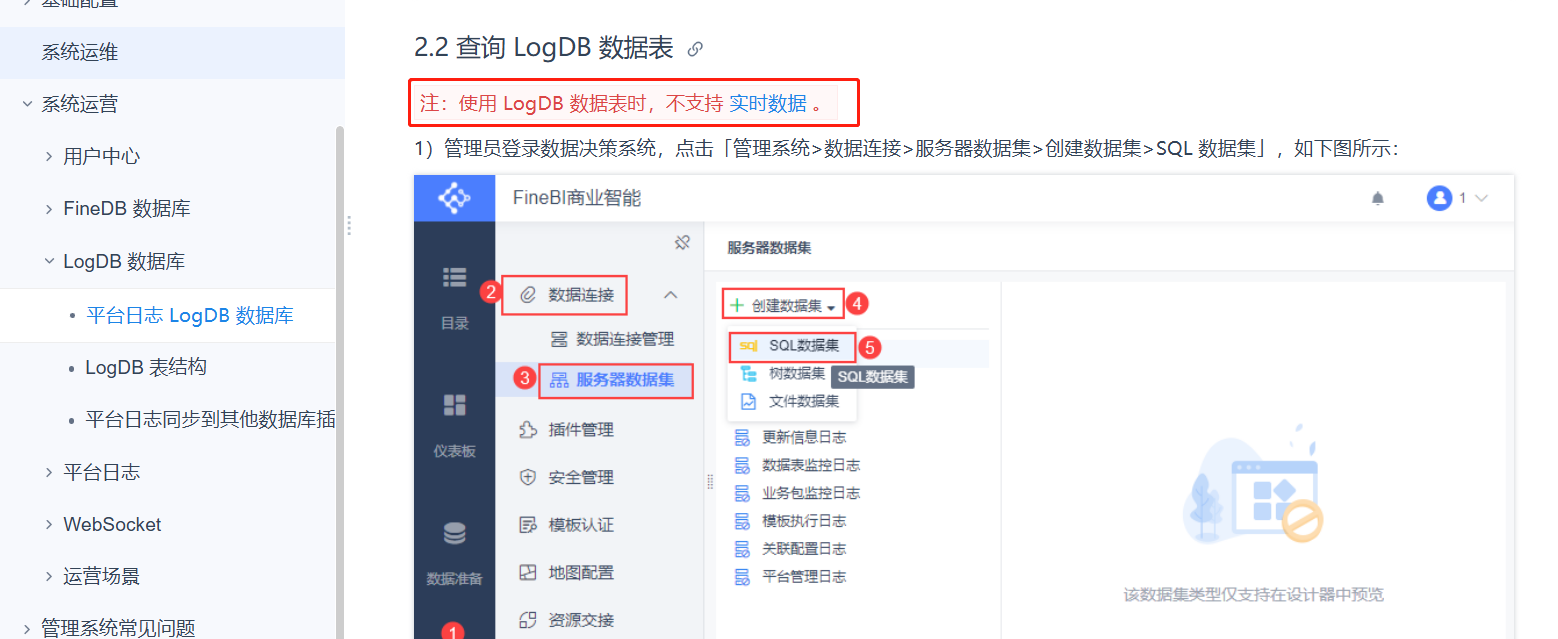Choose 树数据集 from the dropdown list

782,373
